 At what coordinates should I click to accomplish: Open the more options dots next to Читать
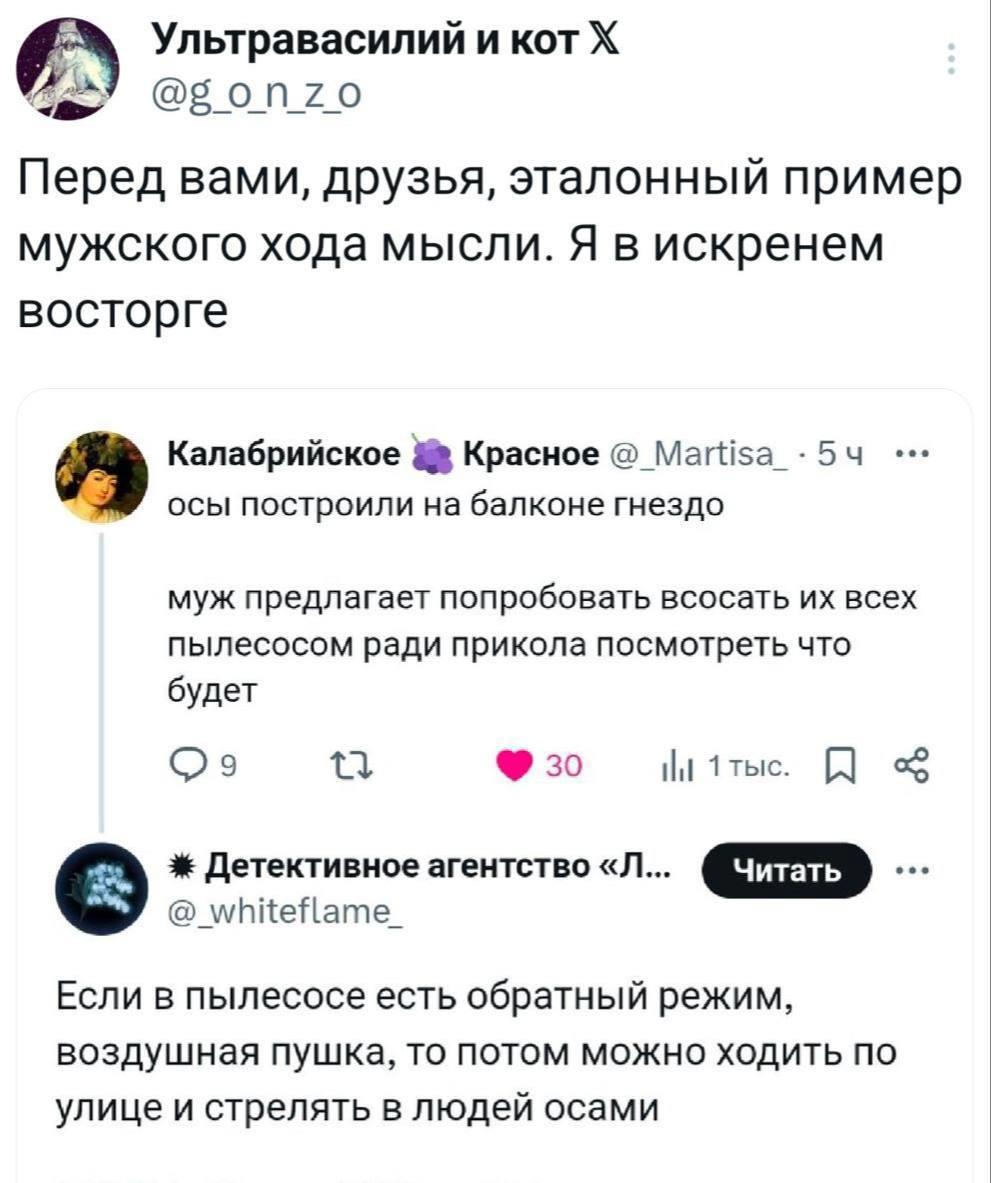pos(910,869)
